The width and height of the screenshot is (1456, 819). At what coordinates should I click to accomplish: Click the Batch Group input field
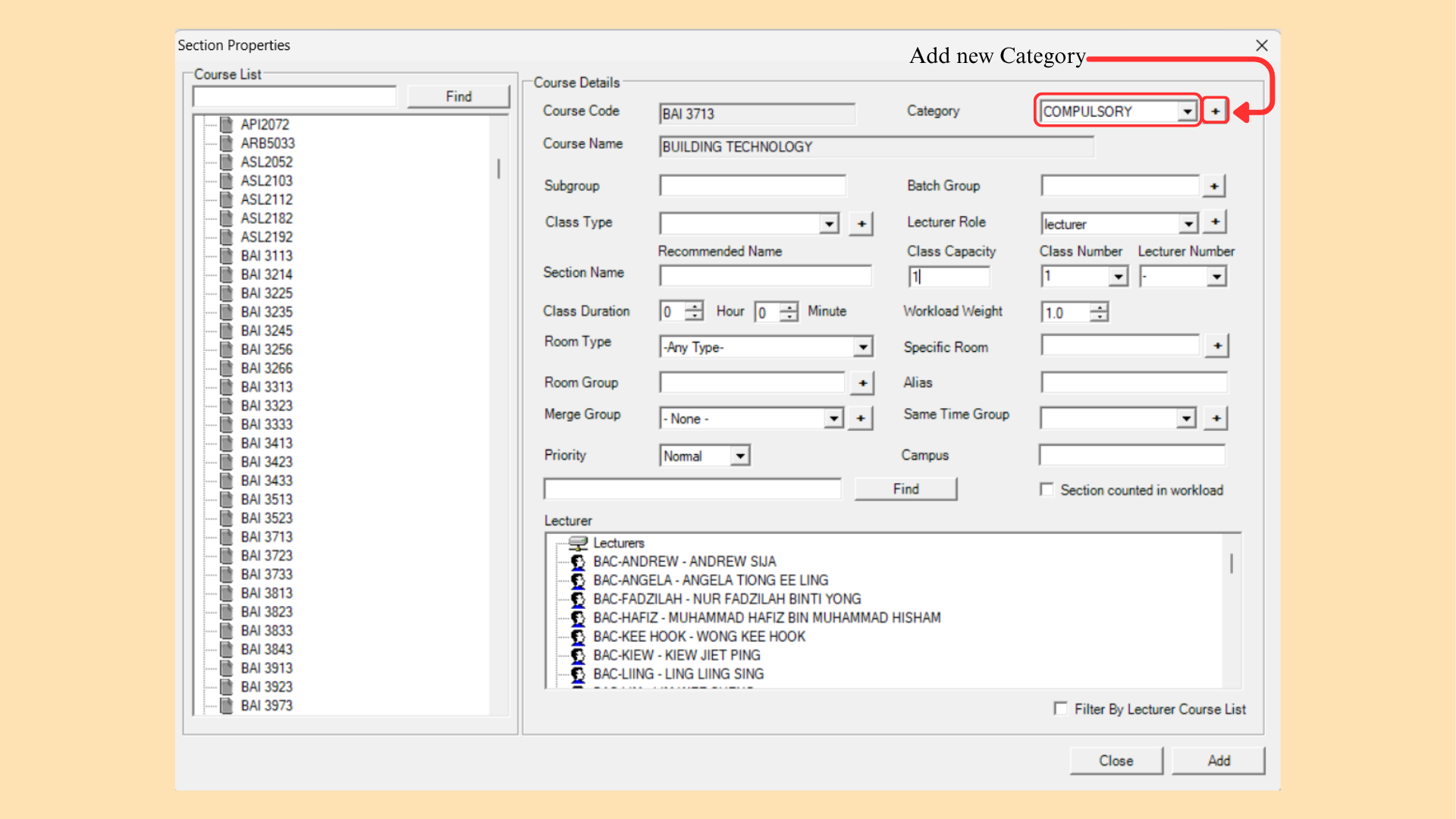[1120, 186]
